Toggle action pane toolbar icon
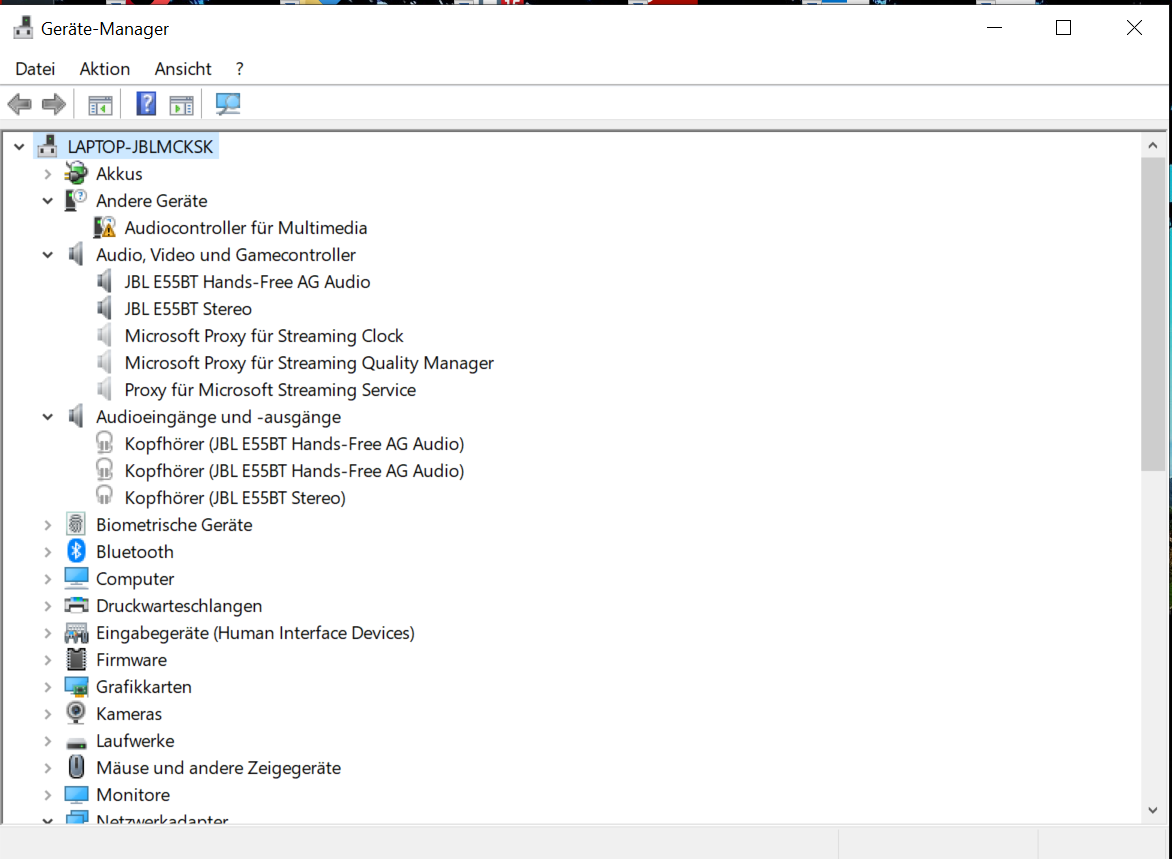 pos(182,105)
